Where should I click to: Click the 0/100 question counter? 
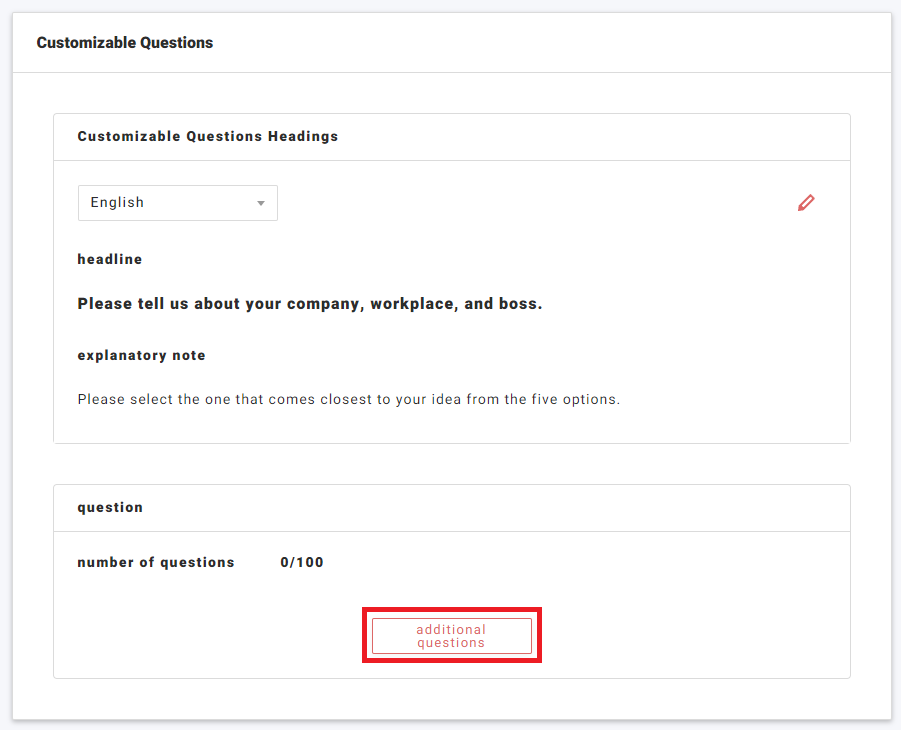pyautogui.click(x=302, y=562)
